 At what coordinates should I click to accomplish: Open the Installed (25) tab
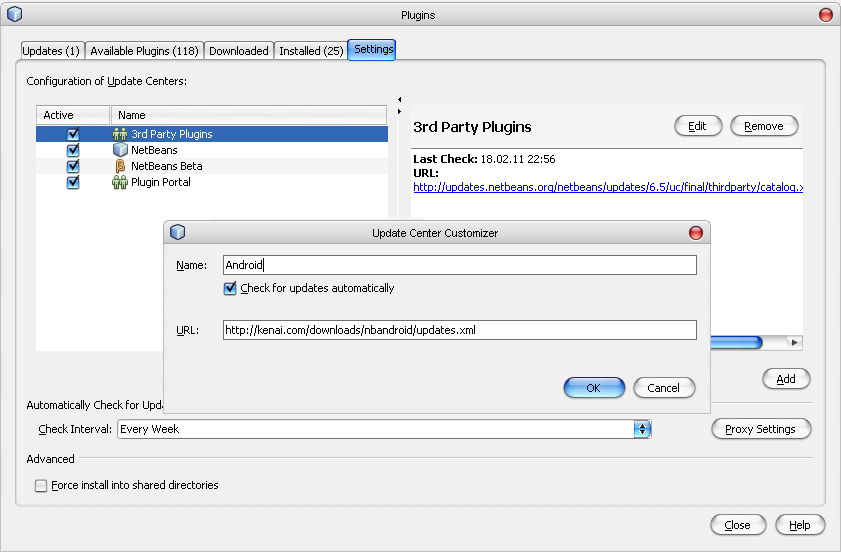pyautogui.click(x=310, y=51)
